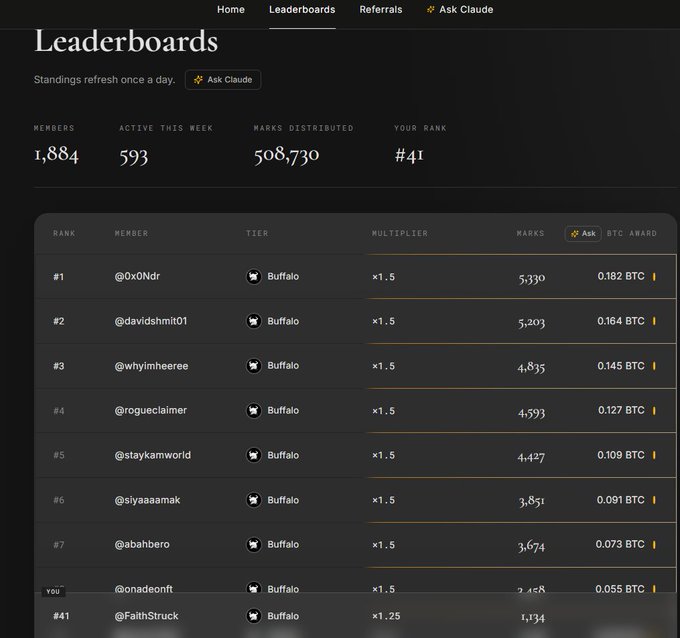Screen dimensions: 680x638
Task: Click Ask Claude button near standings text
Action: point(223,80)
